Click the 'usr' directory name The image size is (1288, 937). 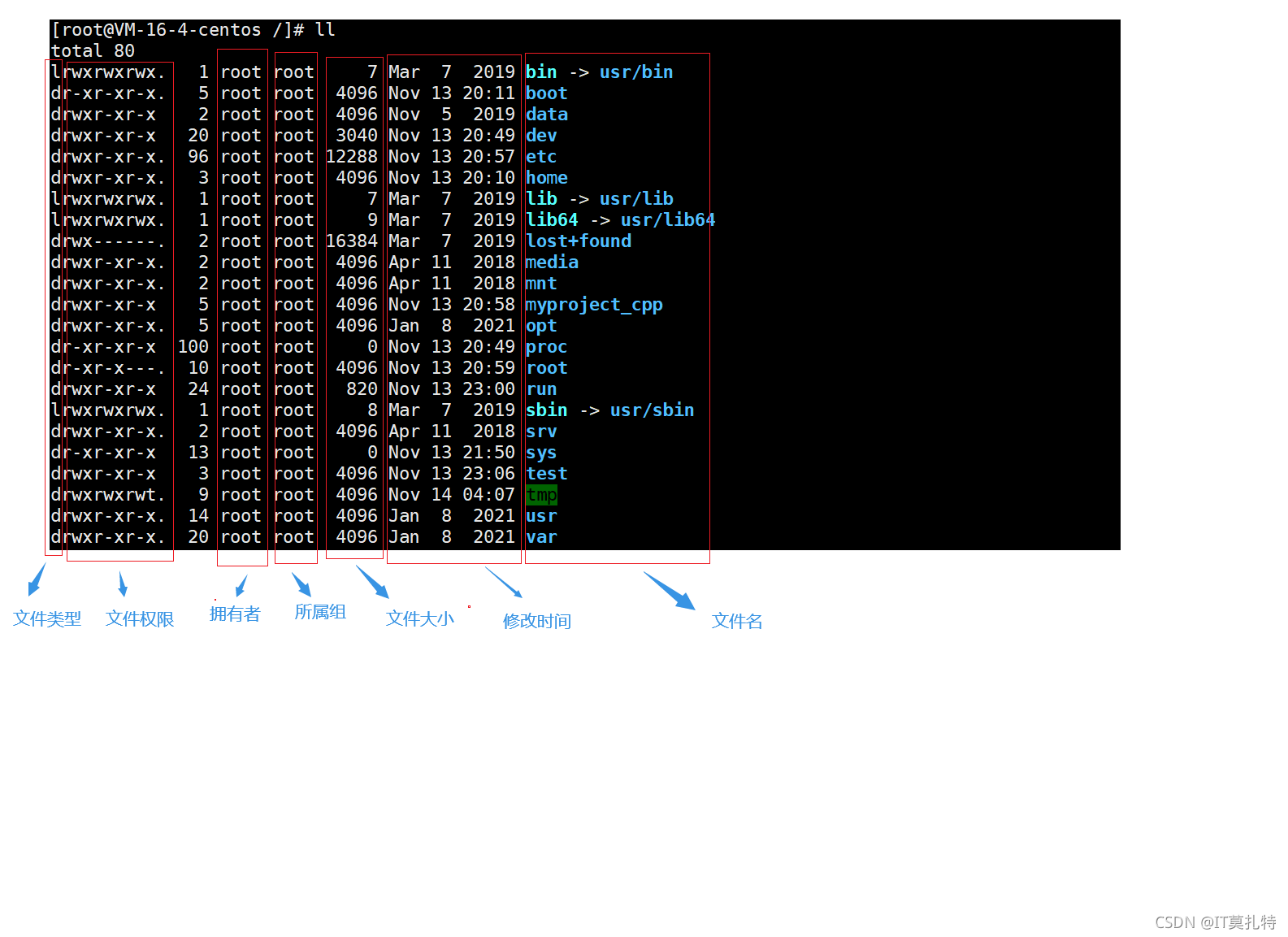click(541, 516)
